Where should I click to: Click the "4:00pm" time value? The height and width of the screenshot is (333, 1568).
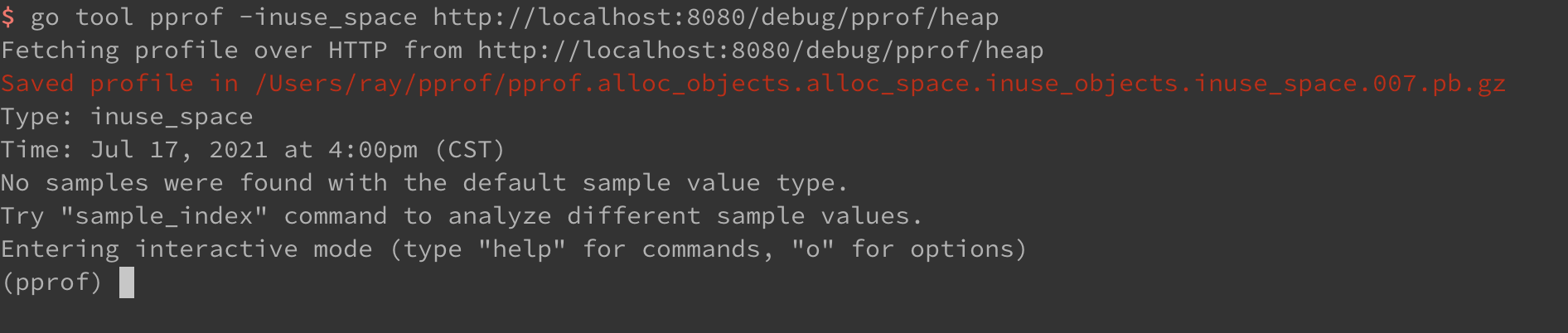point(373,150)
